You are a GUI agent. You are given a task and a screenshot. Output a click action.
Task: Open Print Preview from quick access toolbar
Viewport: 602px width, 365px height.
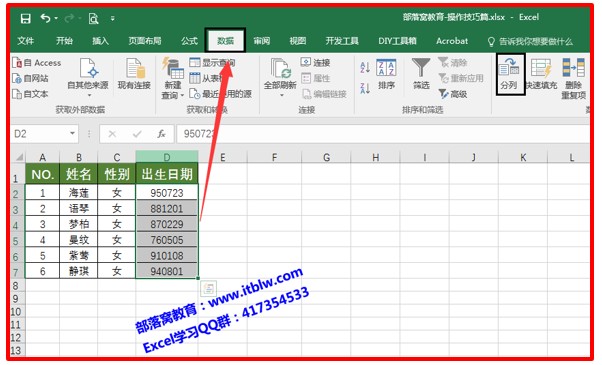(x=93, y=18)
